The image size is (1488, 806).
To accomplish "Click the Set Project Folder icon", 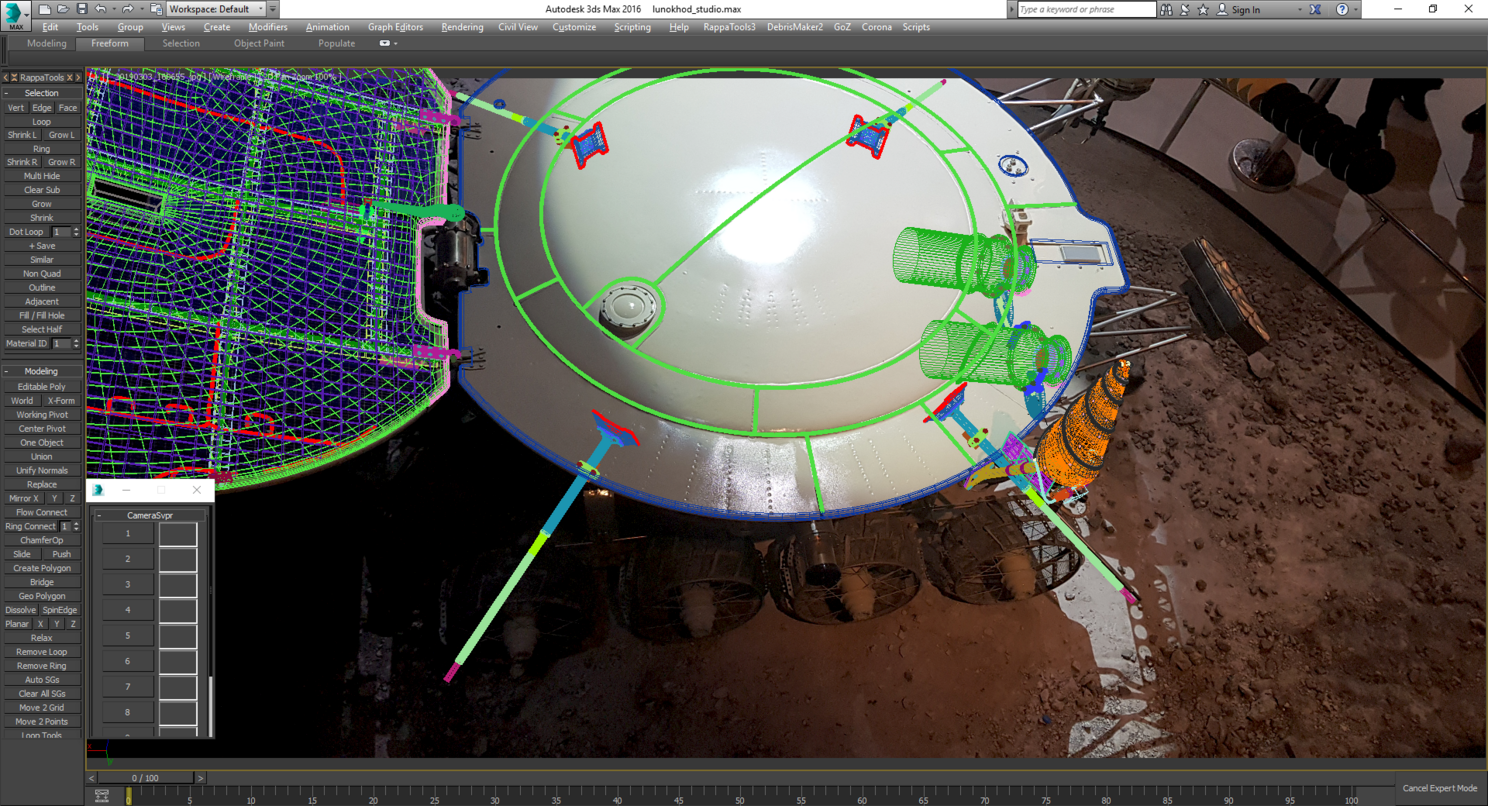I will tap(157, 9).
